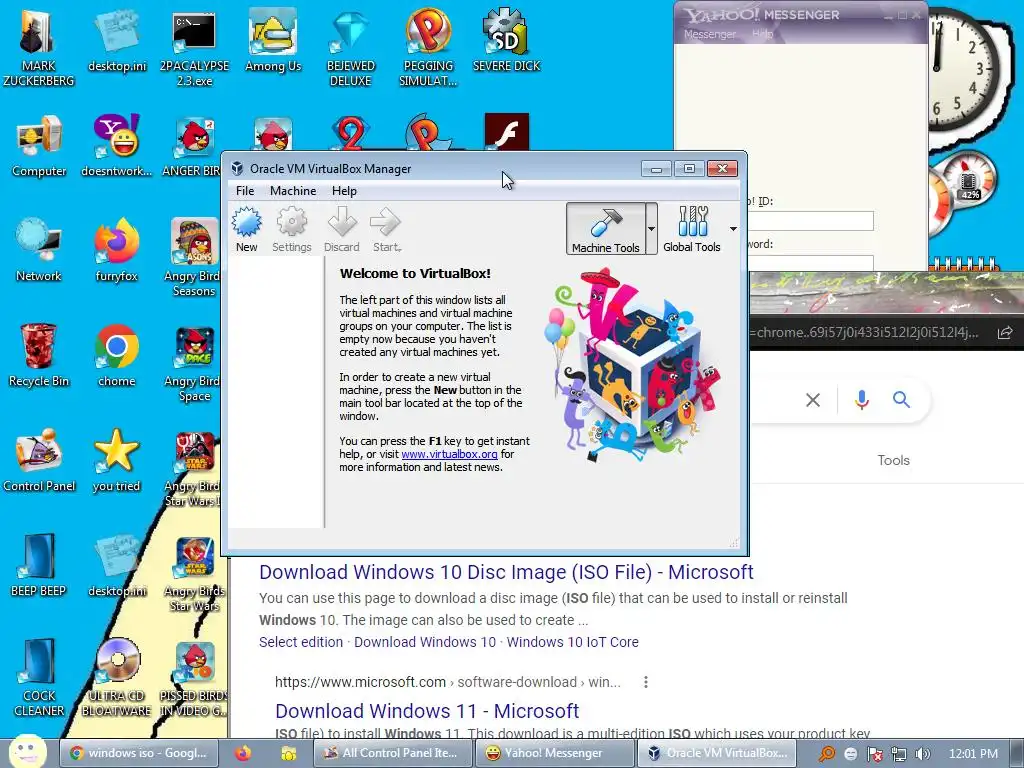Open MARK ZUCKERBERG desktop icon
The image size is (1024, 768).
(x=39, y=48)
